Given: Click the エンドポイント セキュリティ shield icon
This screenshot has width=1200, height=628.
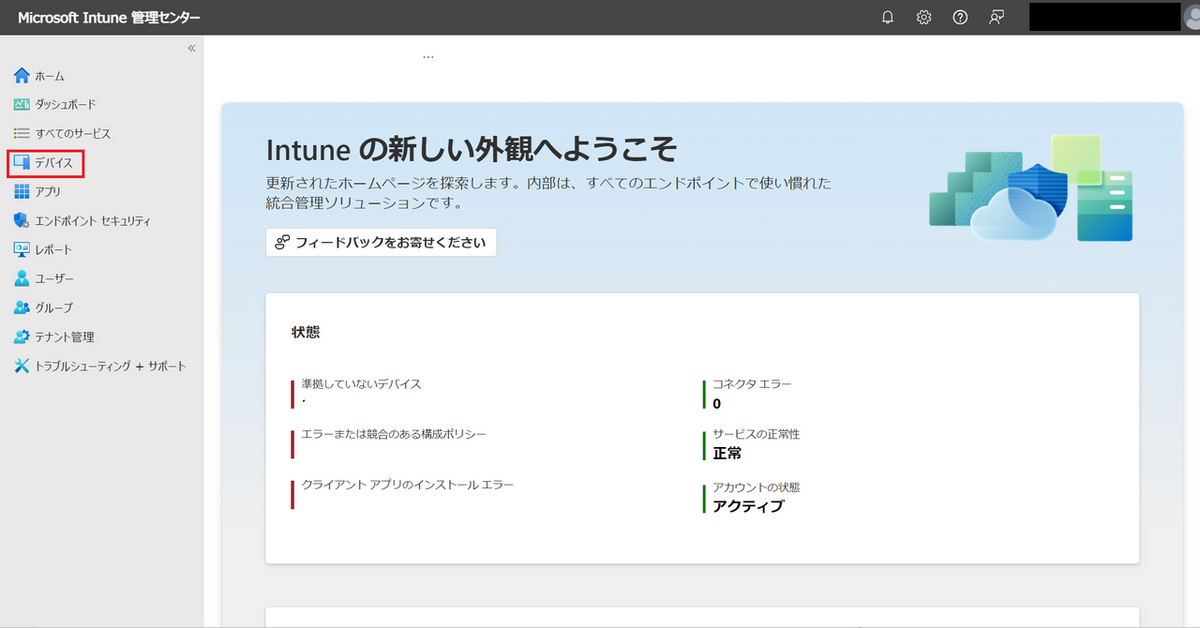Looking at the screenshot, I should coord(22,220).
